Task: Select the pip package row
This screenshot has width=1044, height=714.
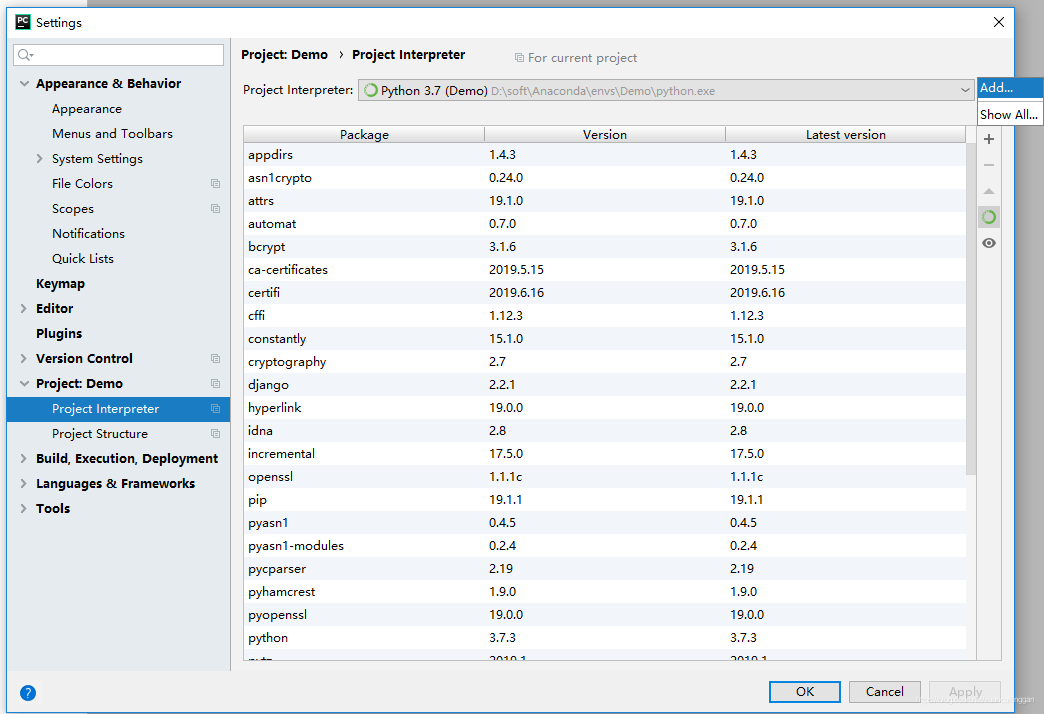Action: click(x=605, y=500)
